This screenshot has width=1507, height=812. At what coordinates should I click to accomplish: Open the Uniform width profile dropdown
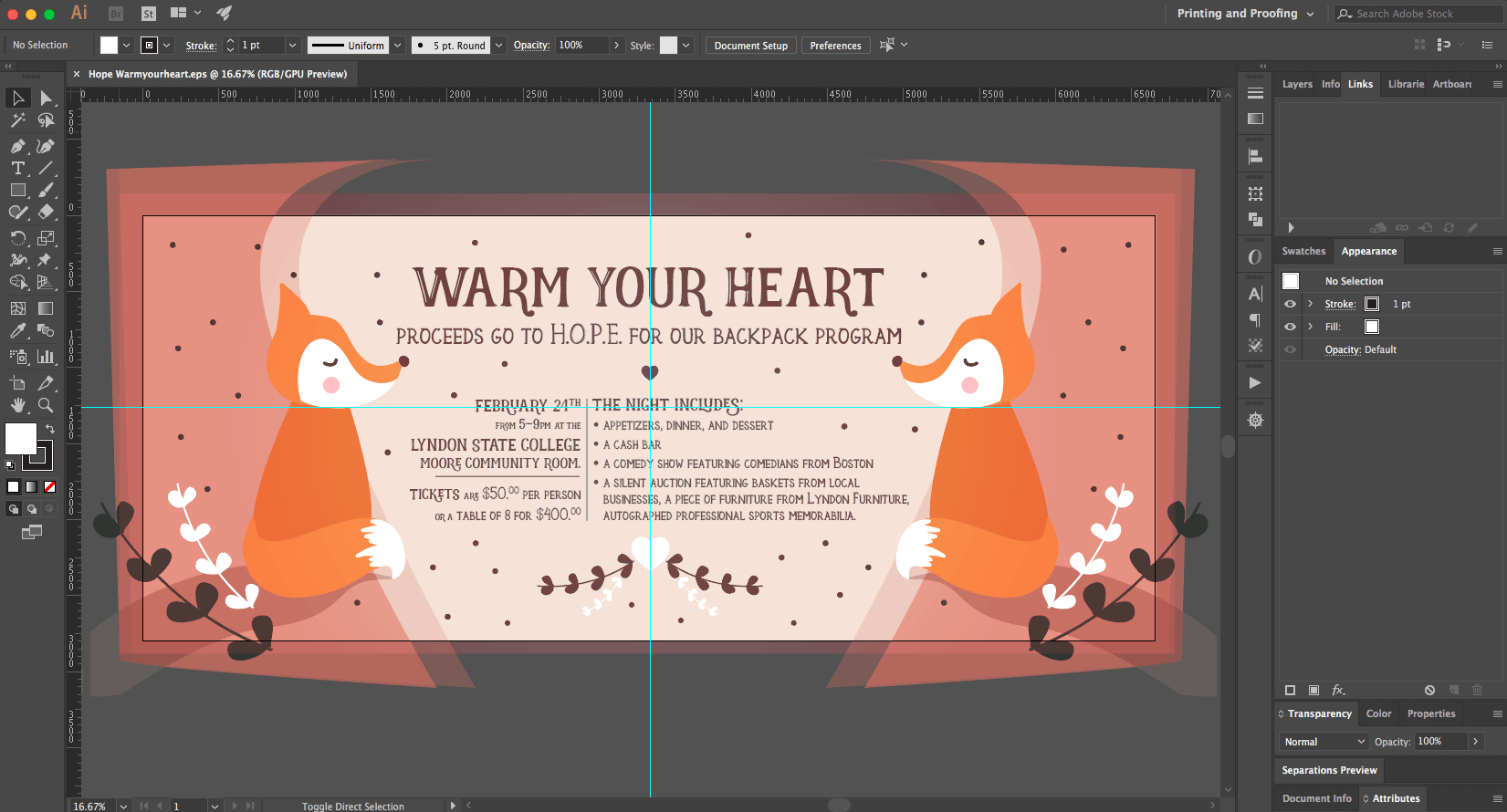(x=397, y=45)
